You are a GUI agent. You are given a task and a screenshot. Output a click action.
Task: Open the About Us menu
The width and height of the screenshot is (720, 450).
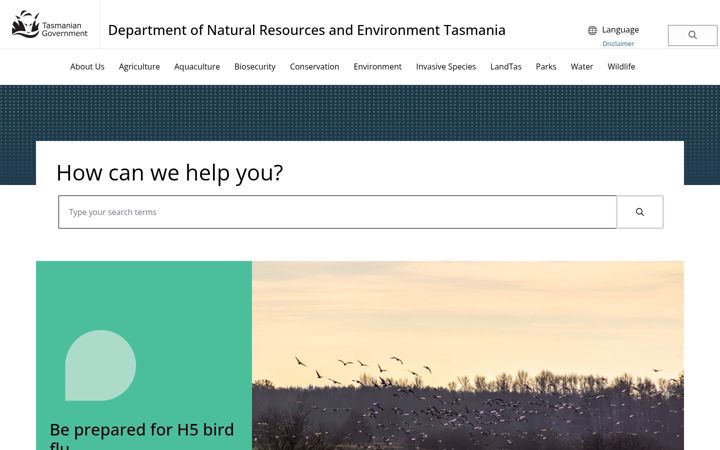pos(87,67)
